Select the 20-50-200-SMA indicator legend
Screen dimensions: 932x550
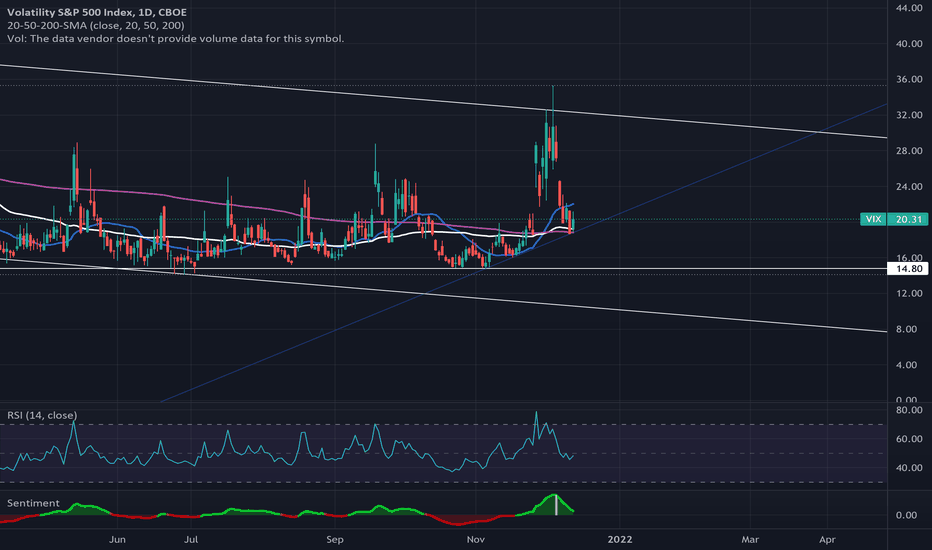click(96, 25)
